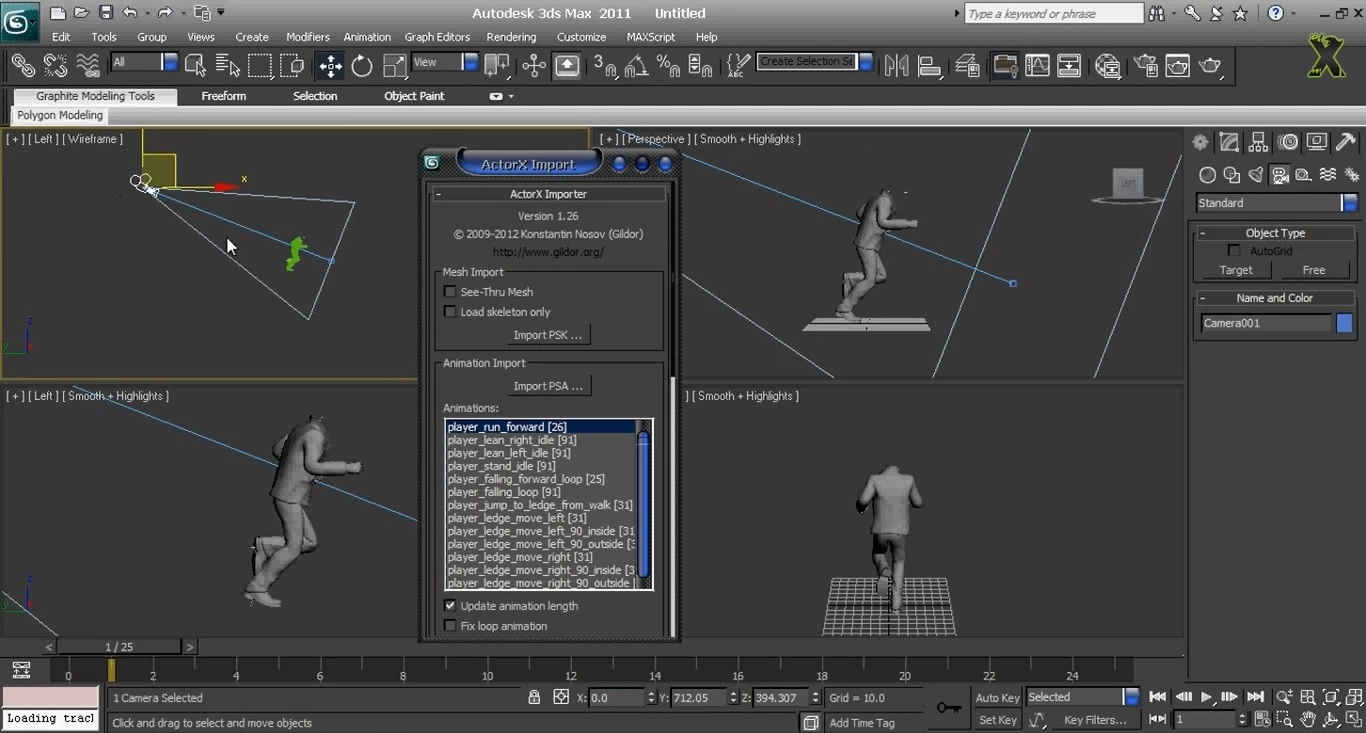Toggle the Angle Snap icon
The image size is (1366, 733).
pyautogui.click(x=636, y=65)
